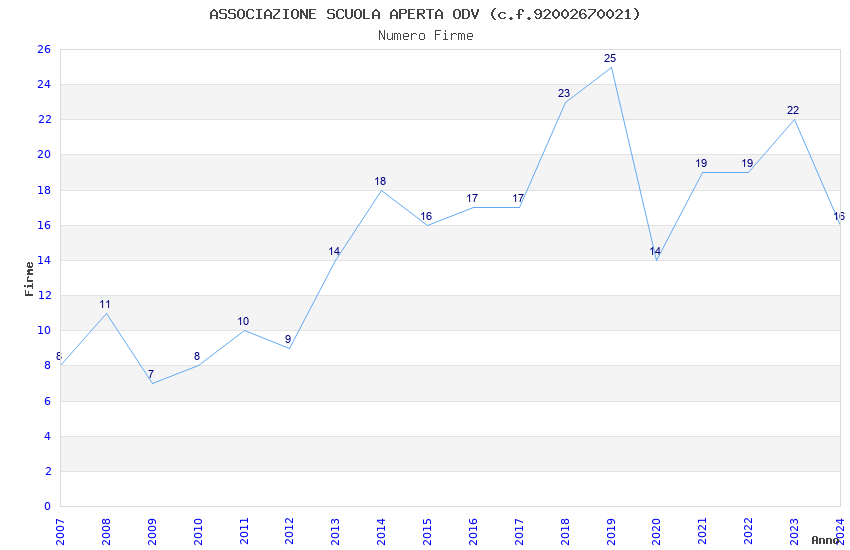The height and width of the screenshot is (550, 850).
Task: Click the data value 16 above 2015
Action: point(426,216)
